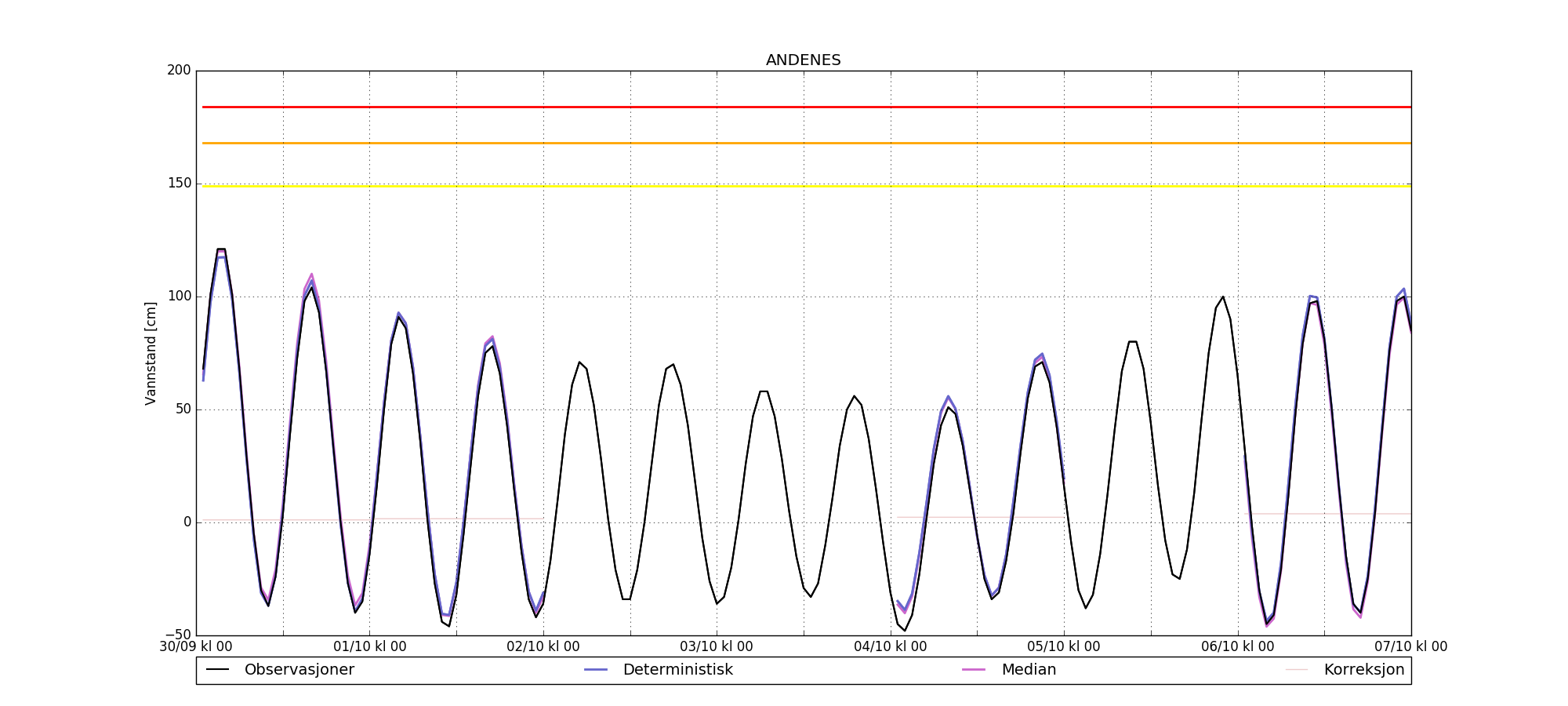Click the 07/10 kl 00 date tick
The width and height of the screenshot is (1568, 706).
(1410, 647)
